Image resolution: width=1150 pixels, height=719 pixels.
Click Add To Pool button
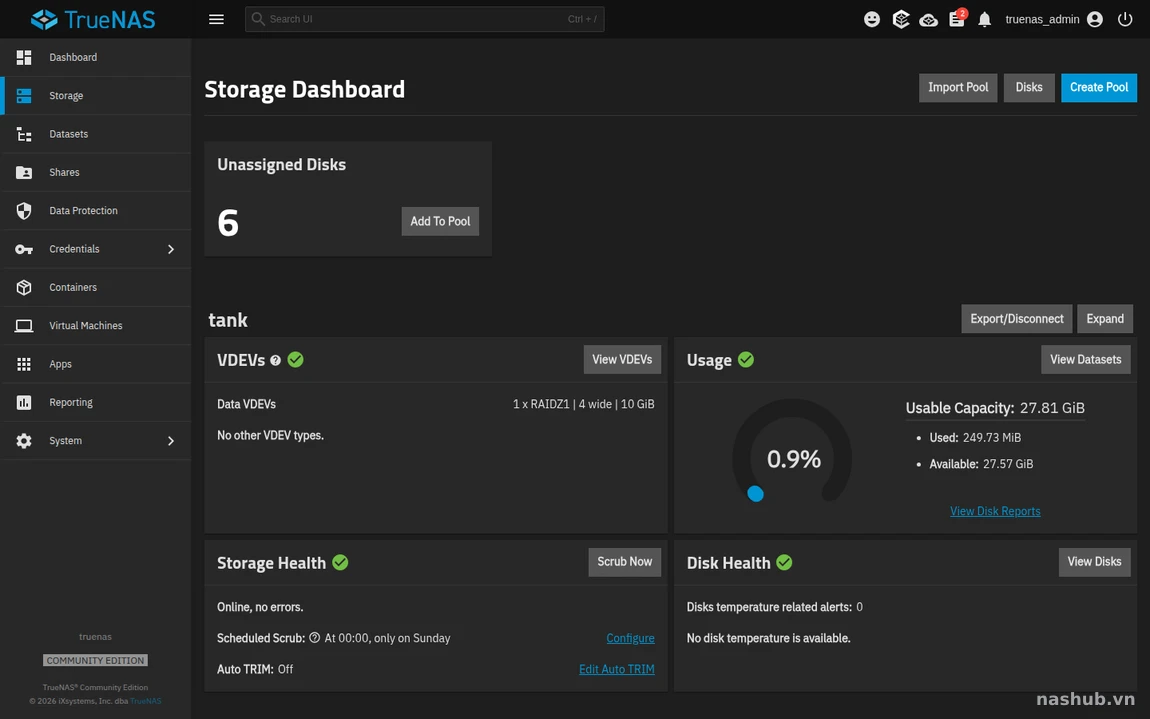pyautogui.click(x=440, y=221)
